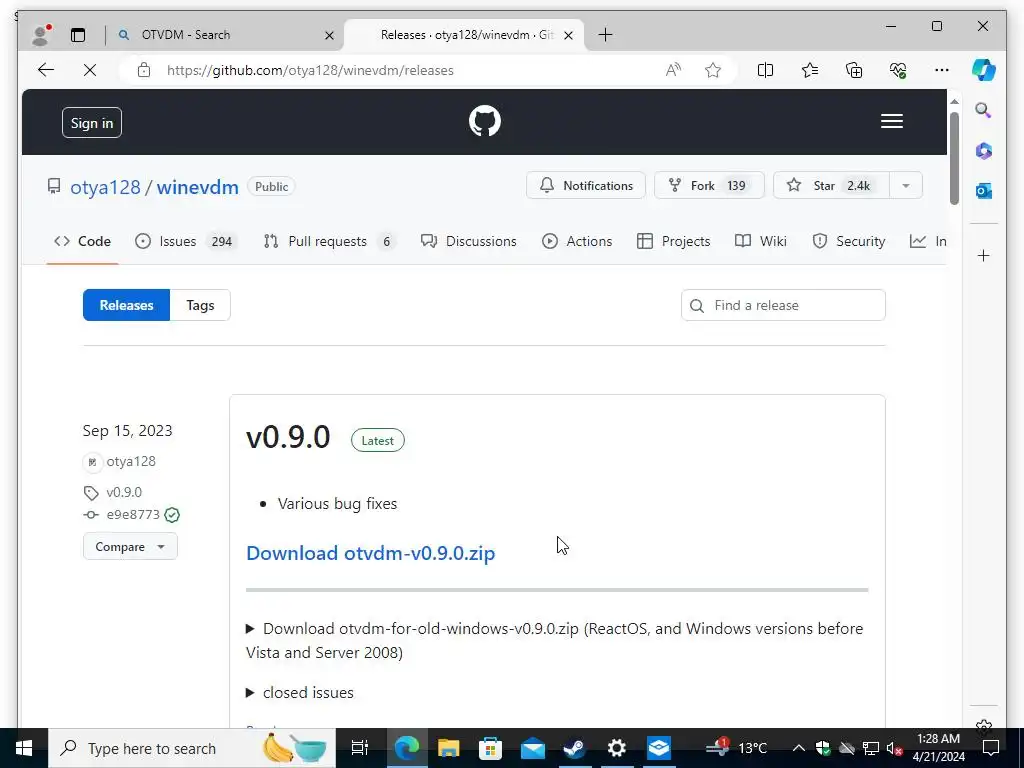Image resolution: width=1024 pixels, height=768 pixels.
Task: Open Copilot icon in Edge
Action: point(984,70)
